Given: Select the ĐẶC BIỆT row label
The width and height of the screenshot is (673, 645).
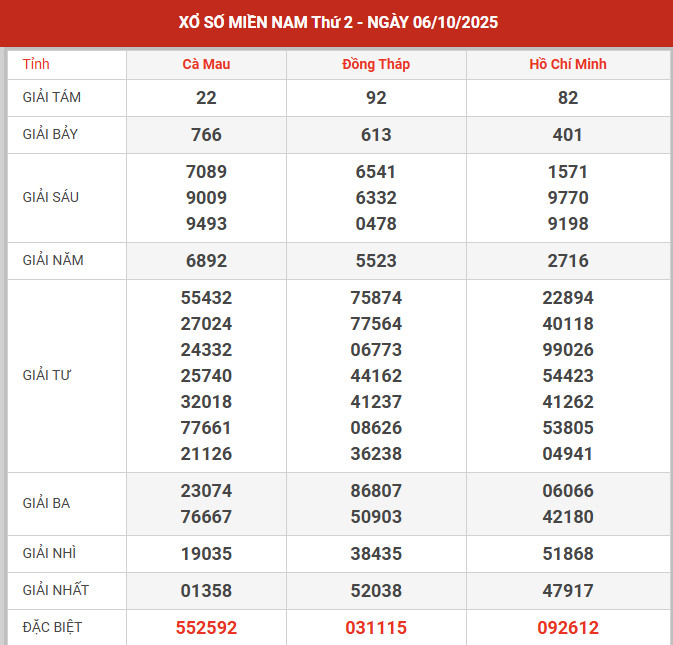Looking at the screenshot, I should pyautogui.click(x=52, y=627).
